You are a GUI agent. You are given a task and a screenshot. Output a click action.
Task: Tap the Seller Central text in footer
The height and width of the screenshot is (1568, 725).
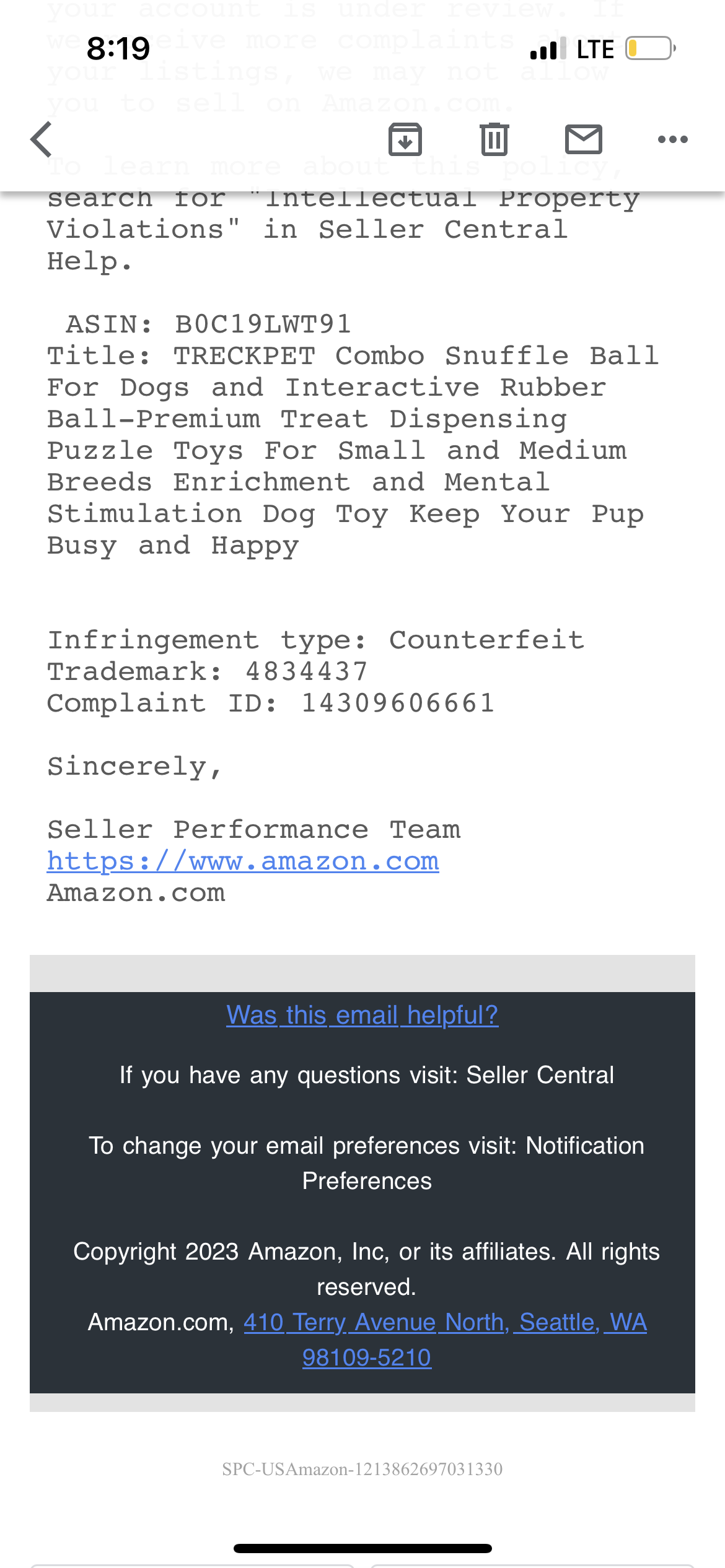[540, 1075]
